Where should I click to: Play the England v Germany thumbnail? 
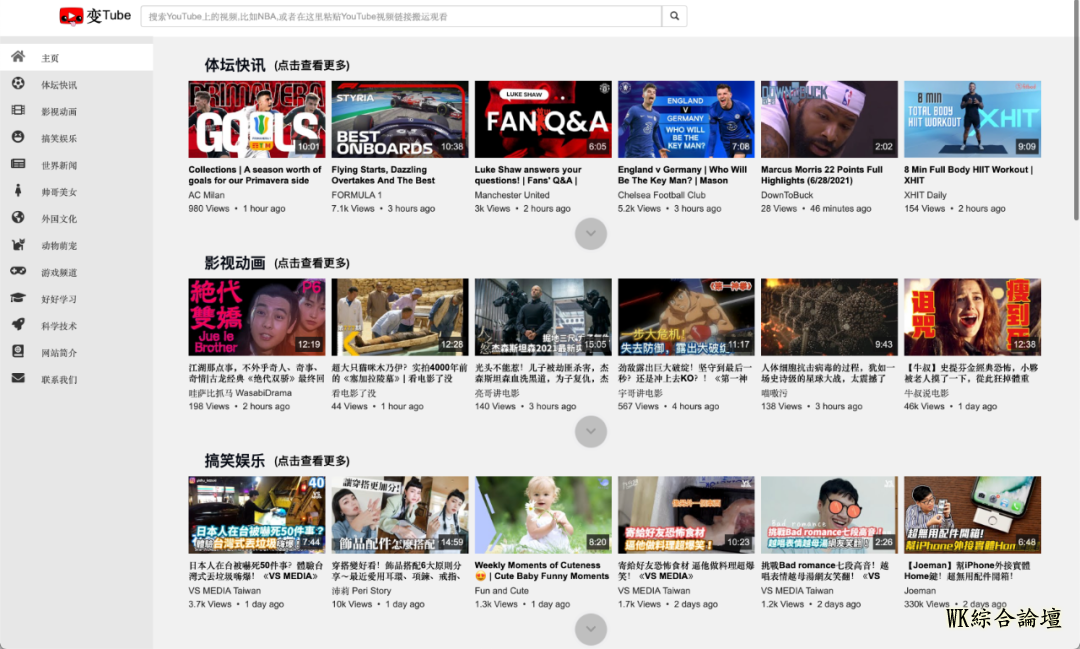[x=687, y=119]
